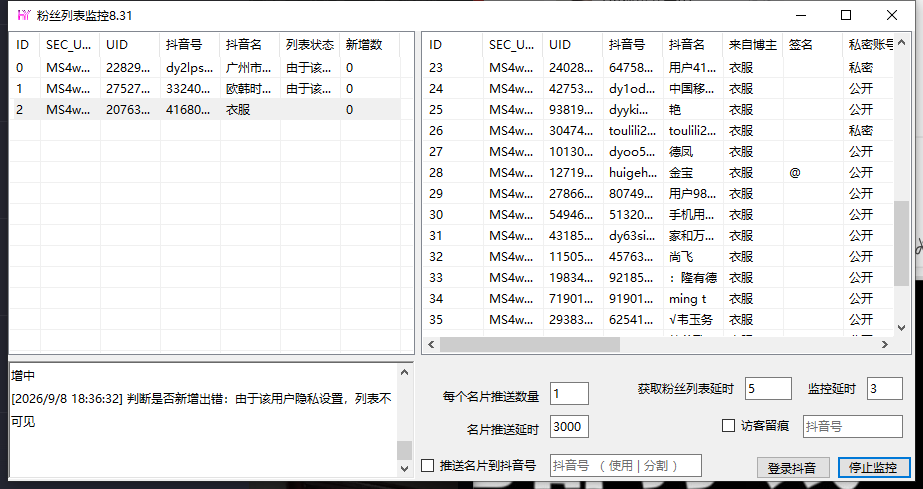The width and height of the screenshot is (923, 489).
Task: Click log panel scrollbar down arrow
Action: tap(404, 469)
